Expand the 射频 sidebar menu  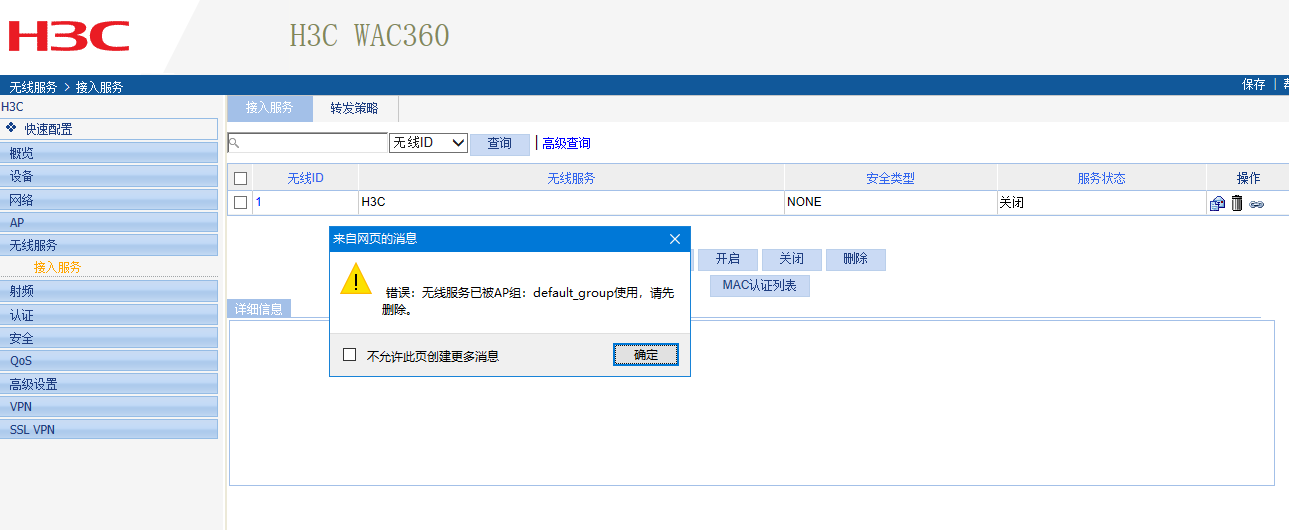coord(109,291)
